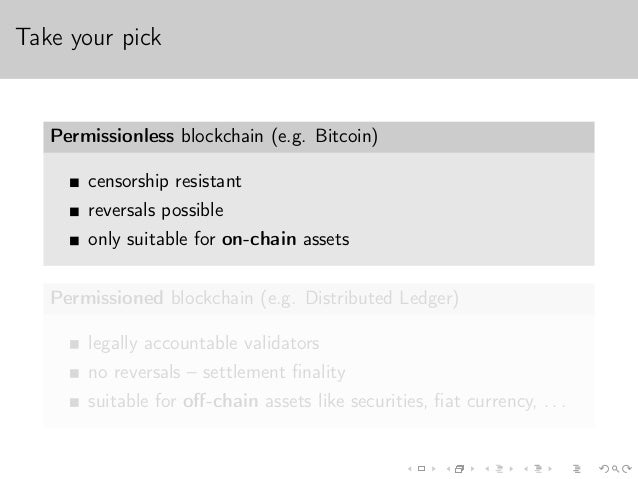Jump to next subsection arrow
638x479 pixels.
[x=511, y=469]
